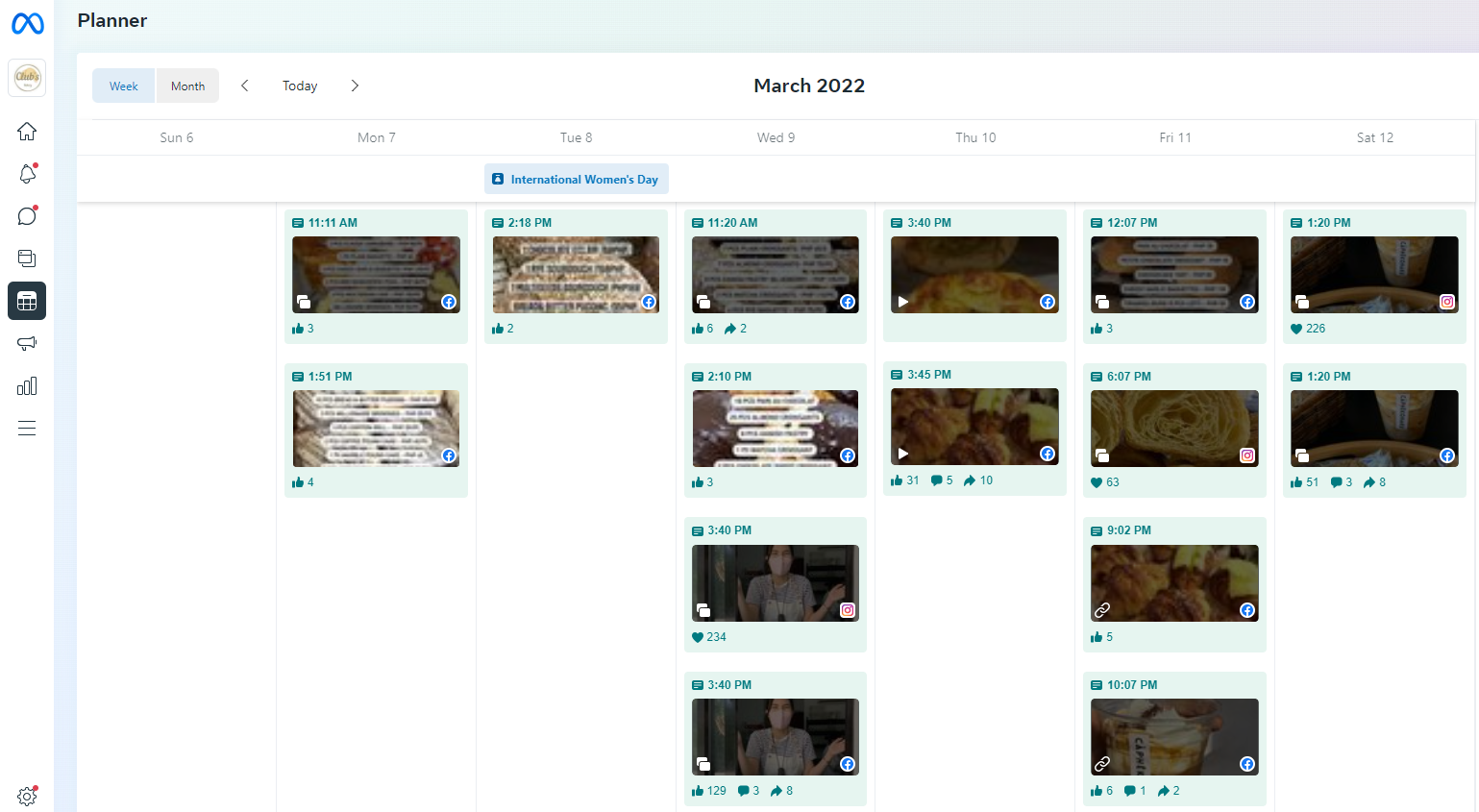Open Insights bar chart icon
Screen dimensions: 1479x812
coord(27,385)
